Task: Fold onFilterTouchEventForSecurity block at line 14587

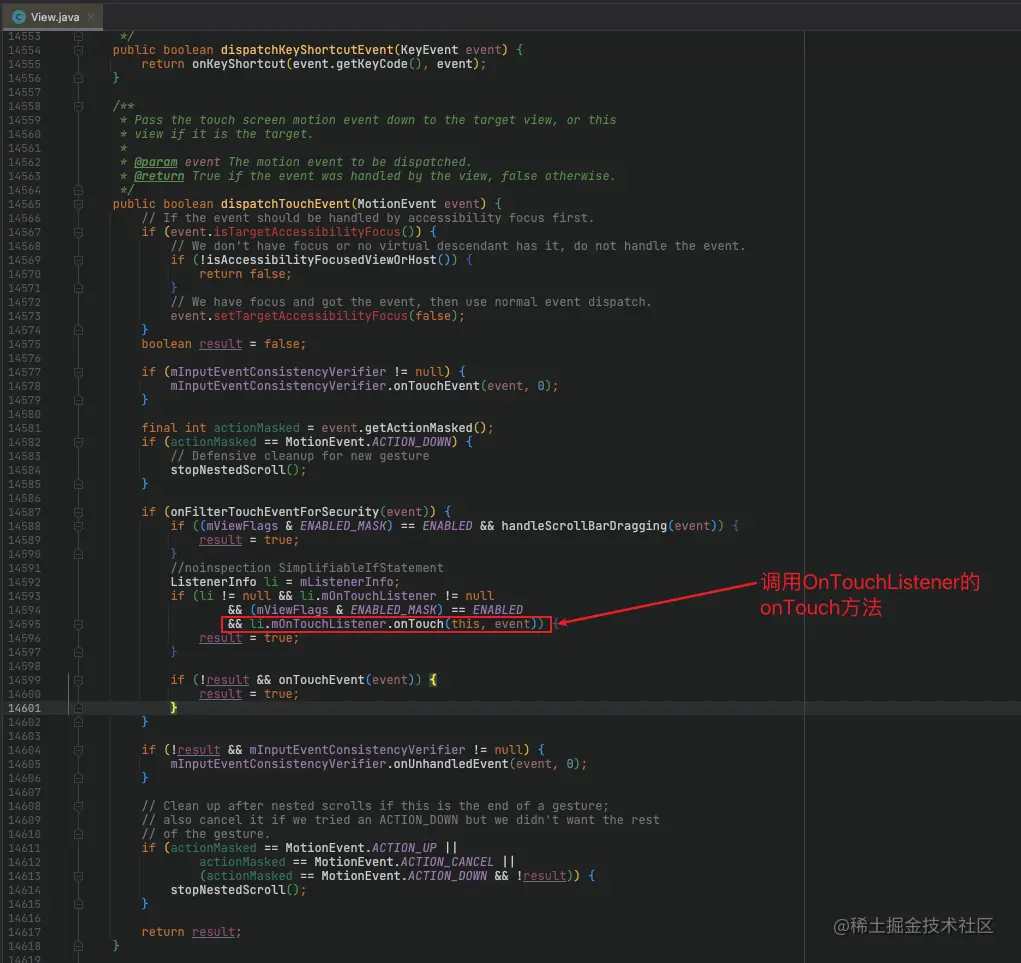Action: pyautogui.click(x=78, y=512)
